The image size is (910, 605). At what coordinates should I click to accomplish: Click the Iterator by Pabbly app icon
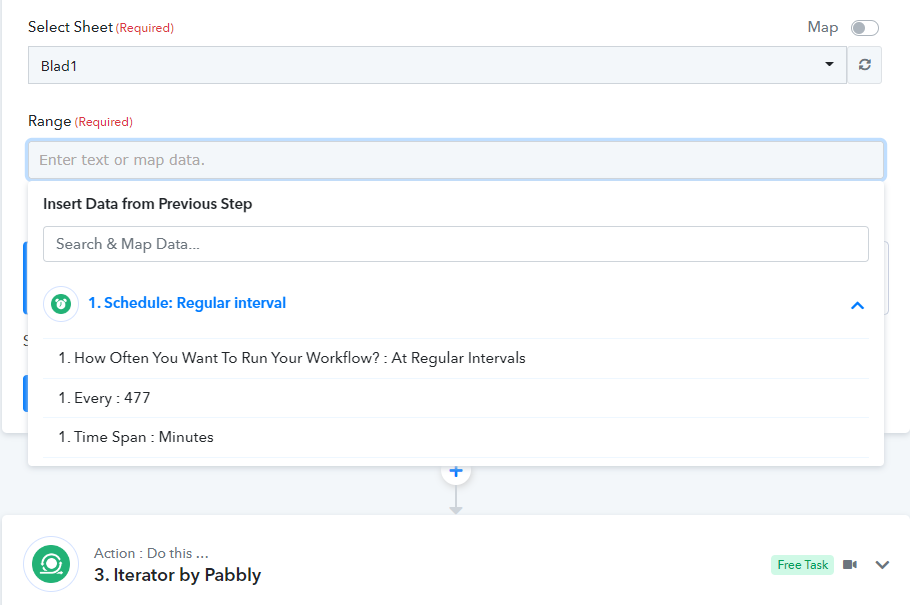coord(51,564)
